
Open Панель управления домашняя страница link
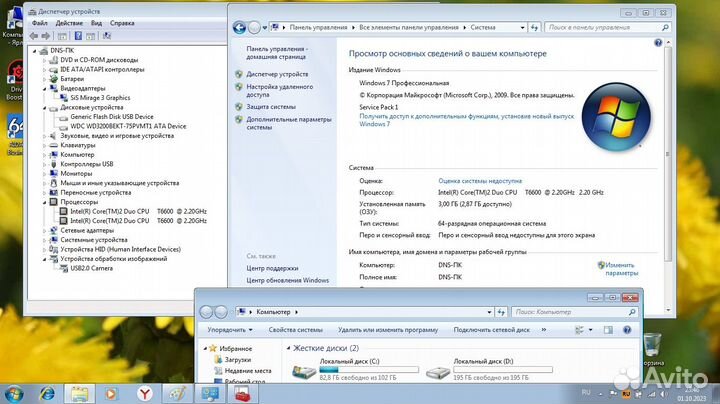(277, 53)
